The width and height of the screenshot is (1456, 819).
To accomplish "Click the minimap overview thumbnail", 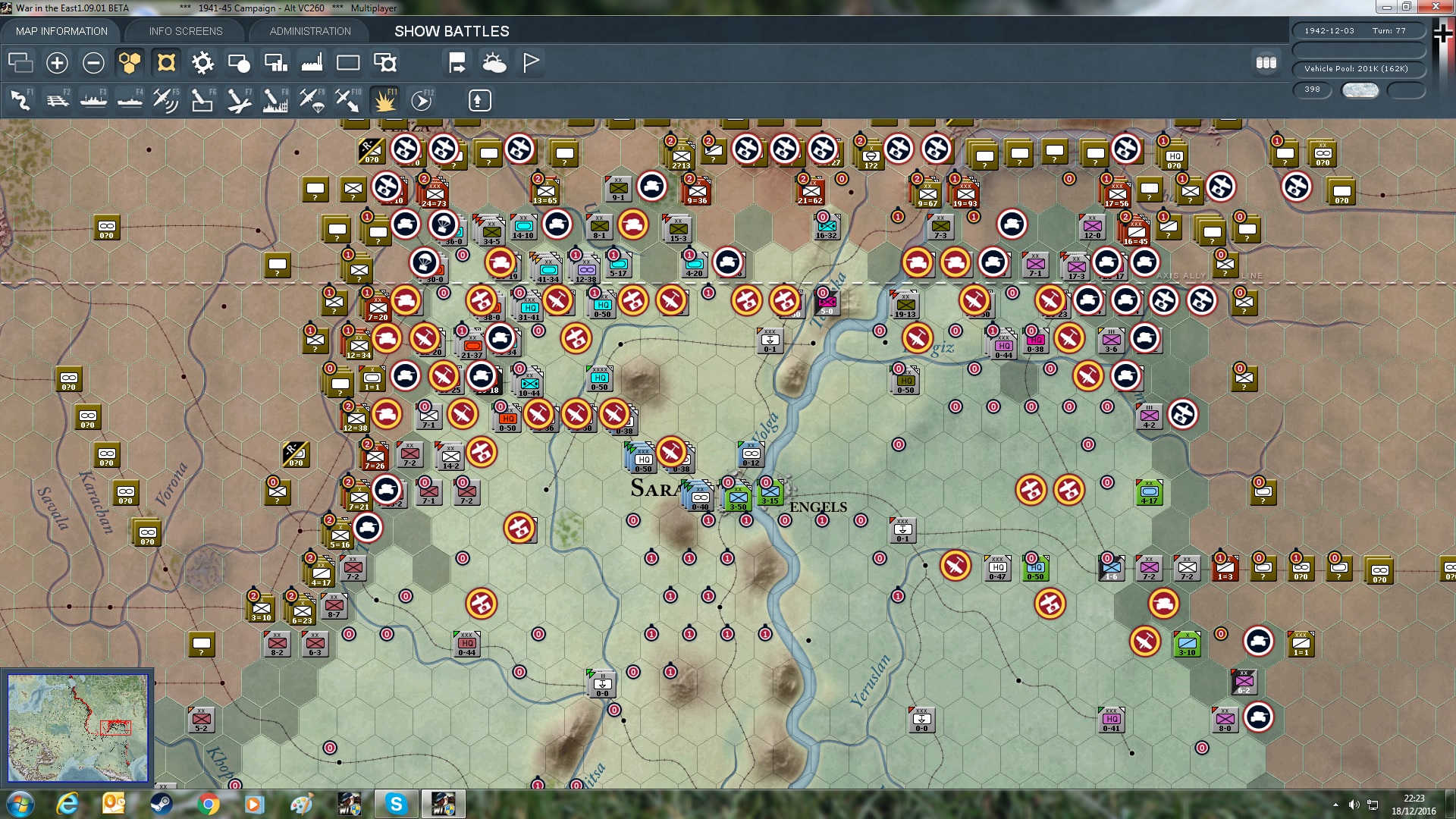I will pyautogui.click(x=77, y=728).
